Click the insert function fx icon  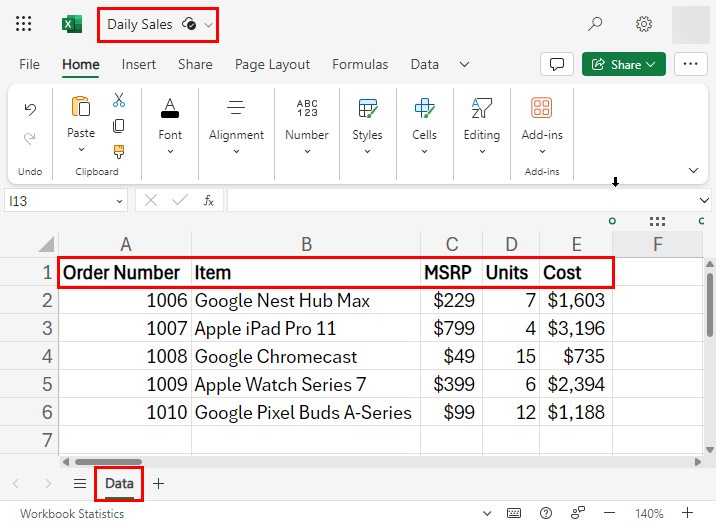pyautogui.click(x=209, y=200)
